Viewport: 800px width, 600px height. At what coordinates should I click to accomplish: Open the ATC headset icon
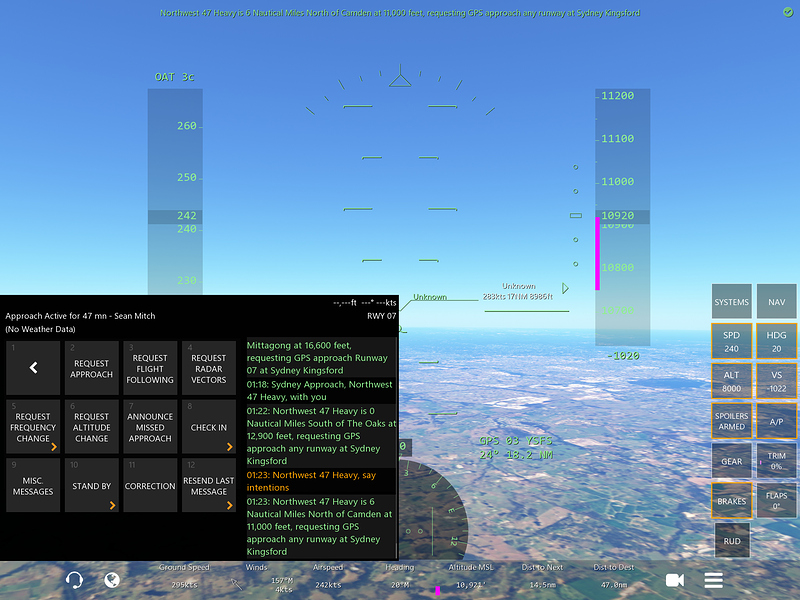pyautogui.click(x=74, y=580)
